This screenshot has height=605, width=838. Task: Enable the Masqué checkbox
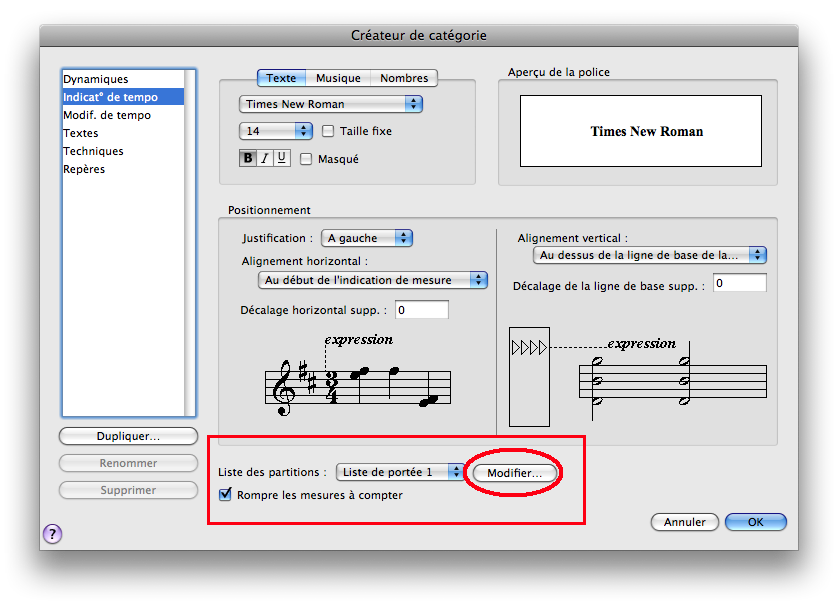[x=306, y=159]
